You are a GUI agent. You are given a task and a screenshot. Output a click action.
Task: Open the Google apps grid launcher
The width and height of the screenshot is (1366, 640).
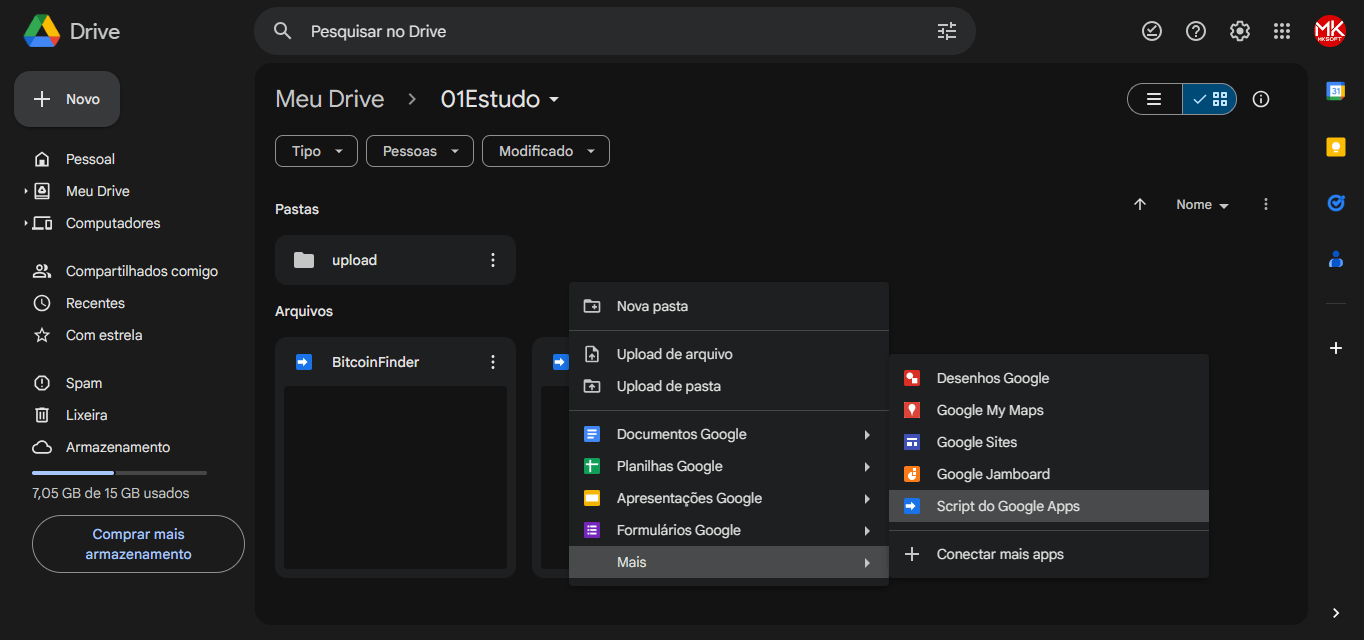[1282, 31]
